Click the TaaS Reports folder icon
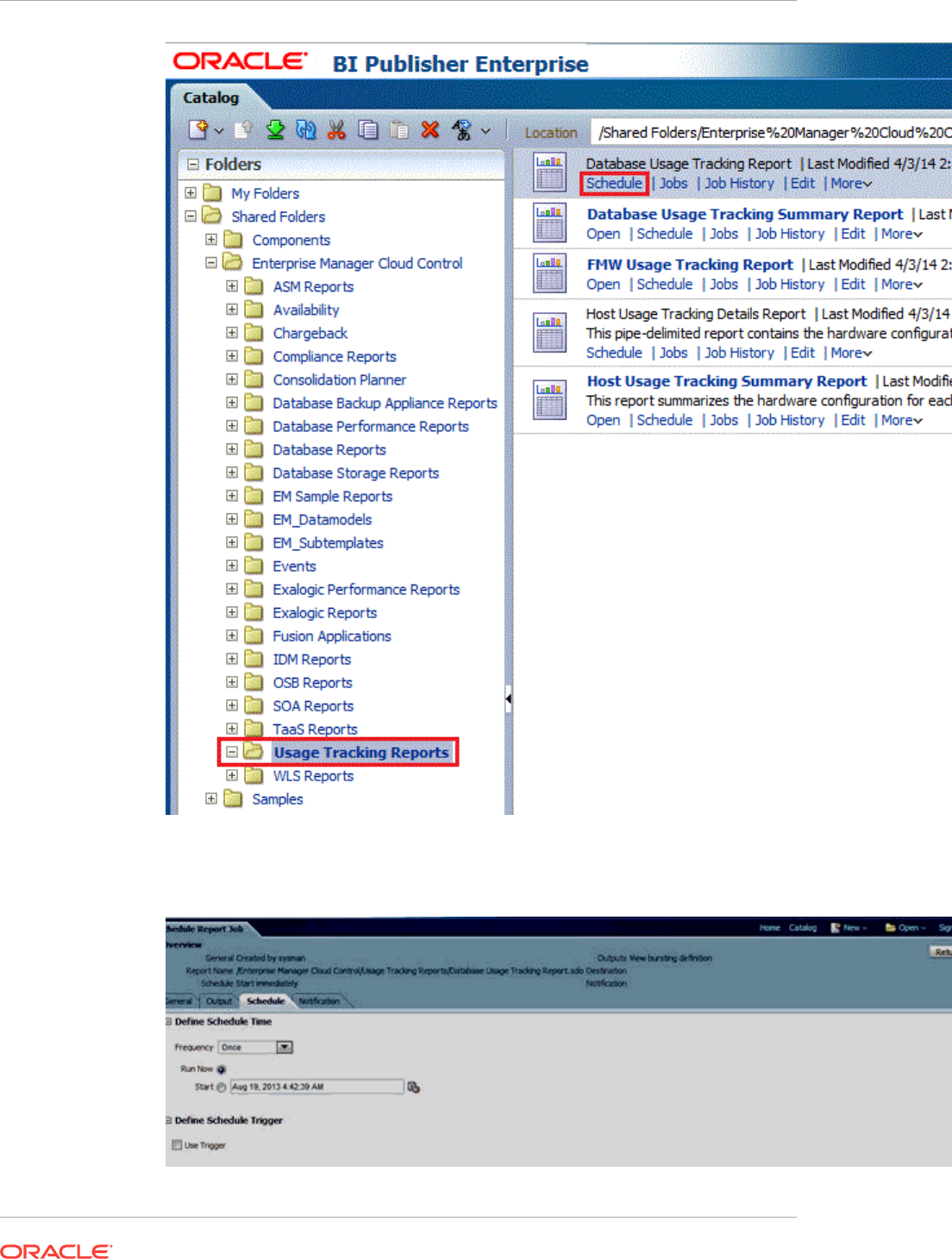This screenshot has height=1259, width=952. point(254,729)
